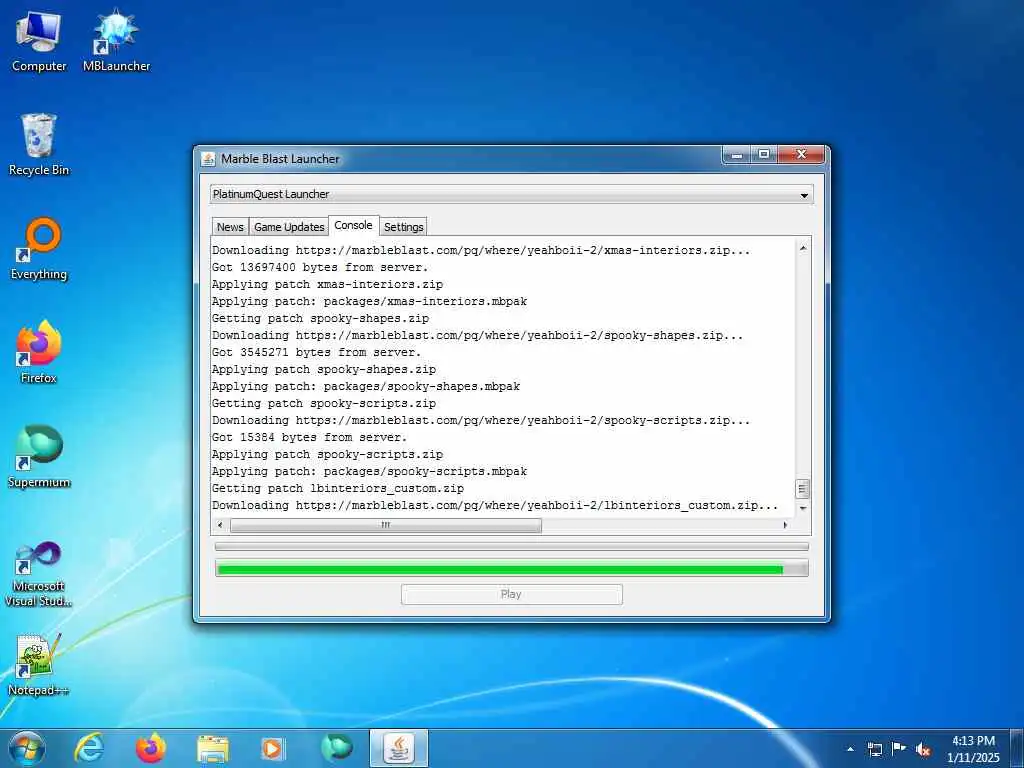The image size is (1024, 768).
Task: Click 'Getting patch spooky-shapes.zip' line
Action: point(320,318)
